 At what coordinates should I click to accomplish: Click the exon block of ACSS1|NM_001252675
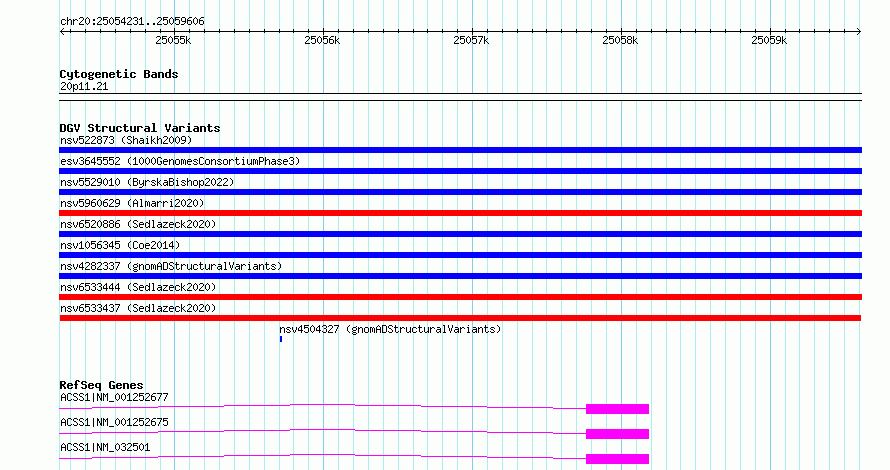(x=618, y=434)
